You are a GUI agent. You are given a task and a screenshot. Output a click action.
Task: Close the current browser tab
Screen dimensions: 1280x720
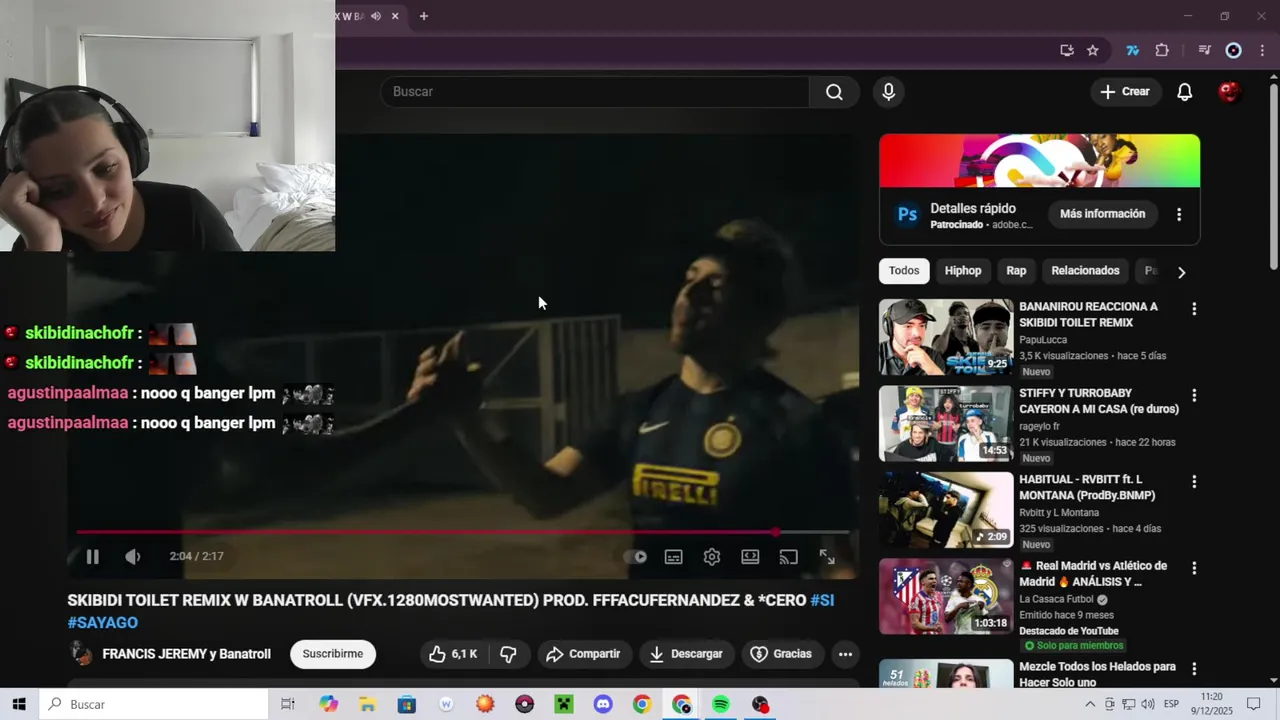[395, 16]
